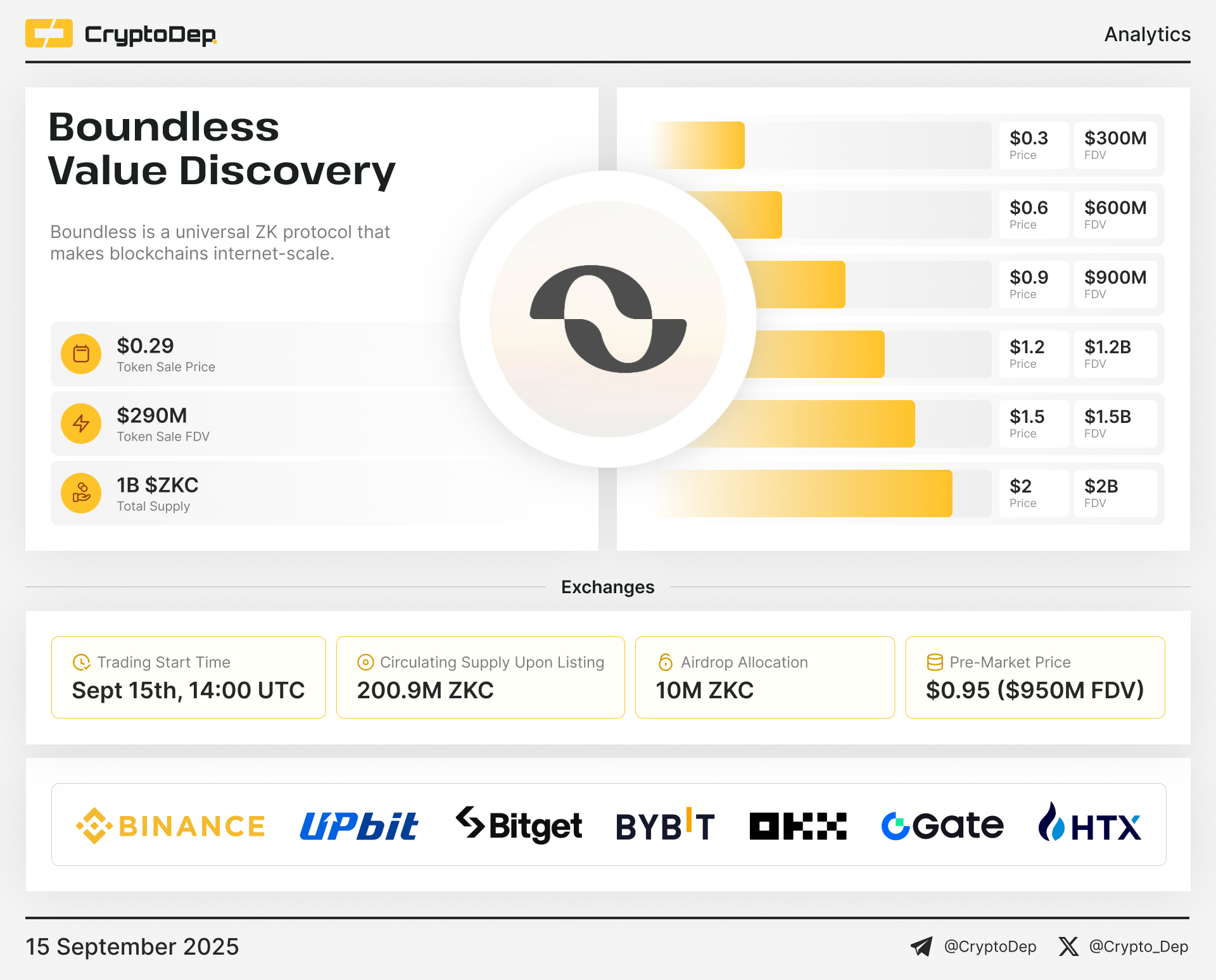This screenshot has height=980, width=1216.
Task: Click the Bybit logo
Action: click(x=666, y=825)
